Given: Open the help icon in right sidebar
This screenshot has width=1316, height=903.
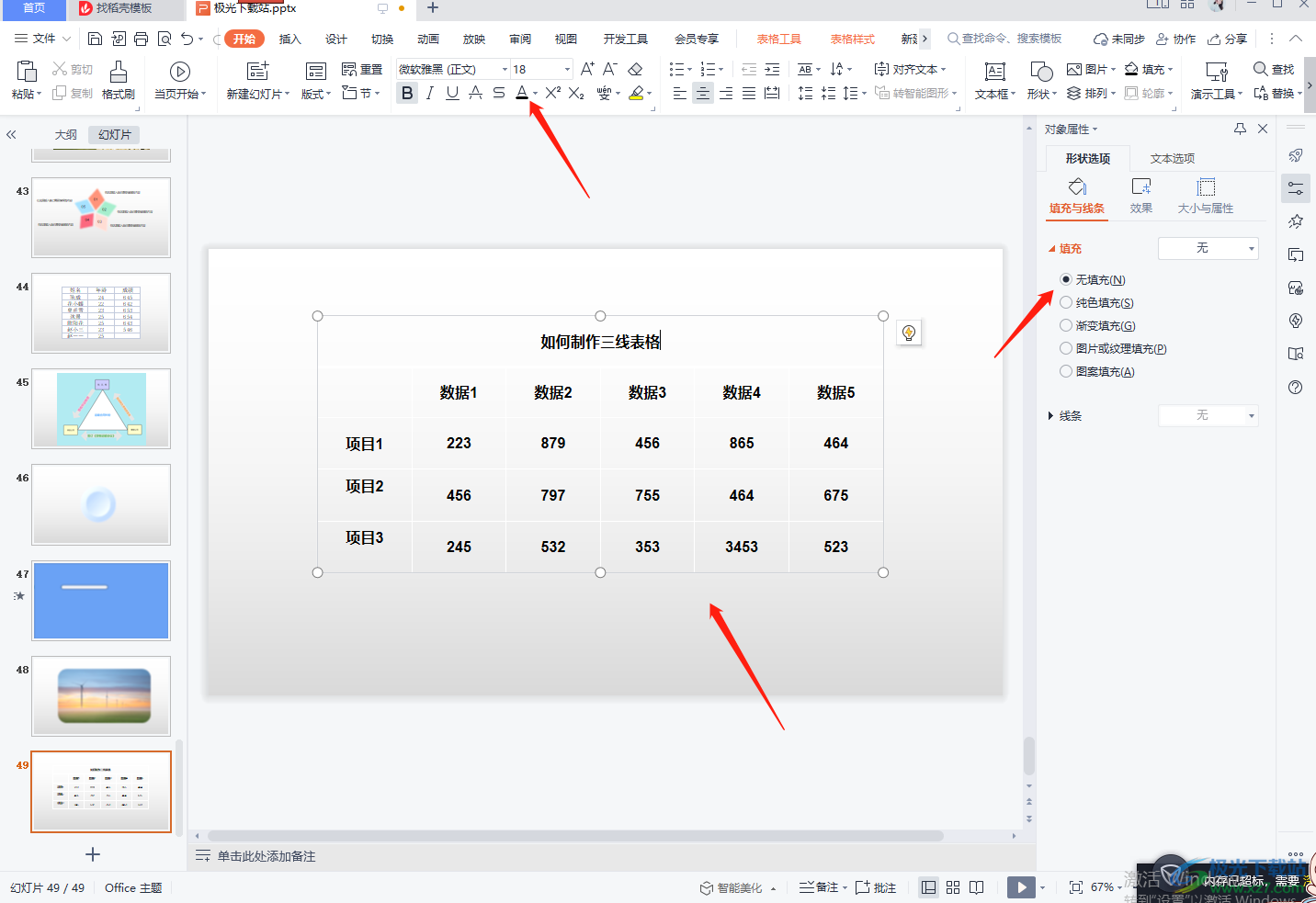Looking at the screenshot, I should (x=1296, y=387).
